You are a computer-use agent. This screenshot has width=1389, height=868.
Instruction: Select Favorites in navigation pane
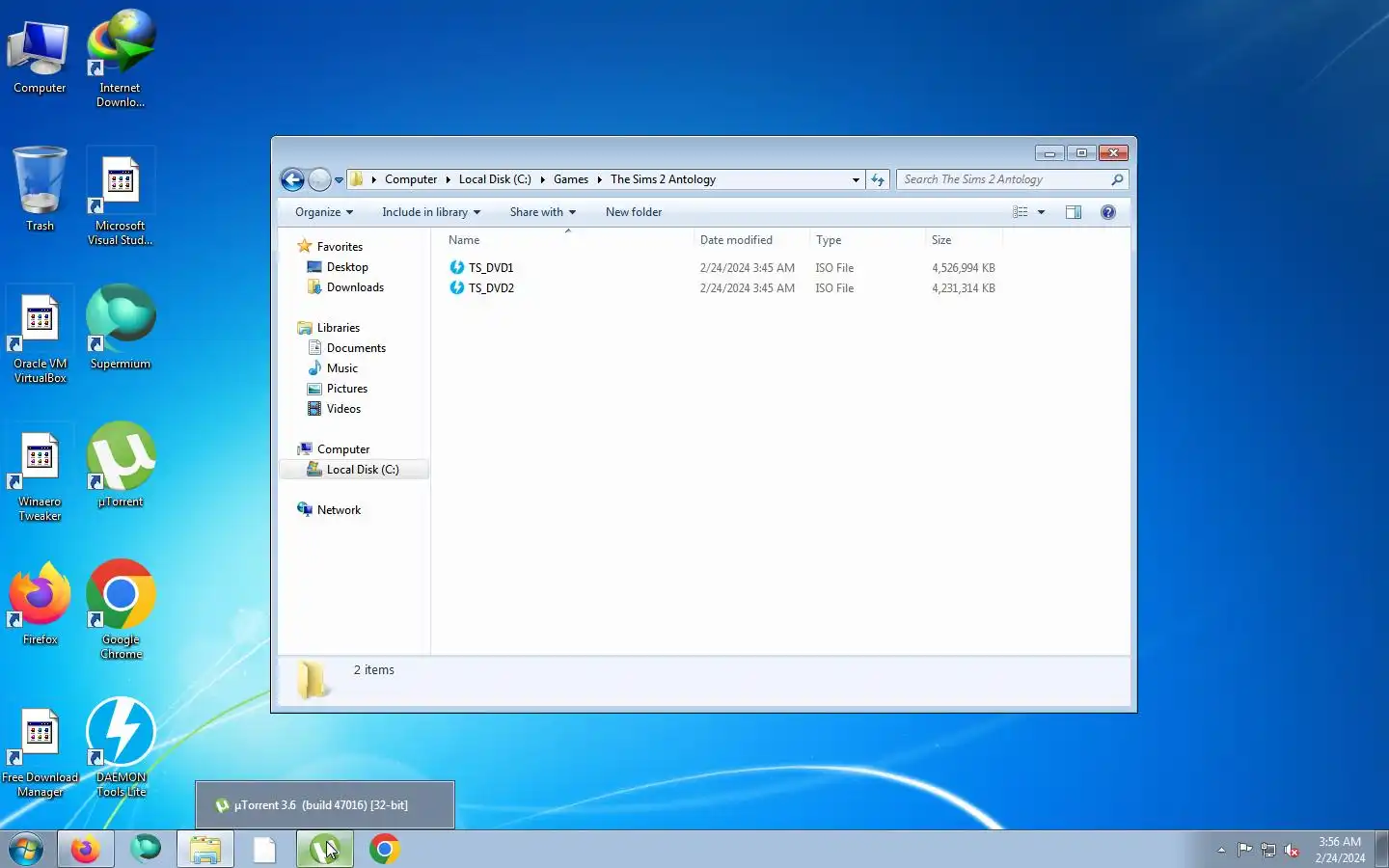tap(340, 247)
